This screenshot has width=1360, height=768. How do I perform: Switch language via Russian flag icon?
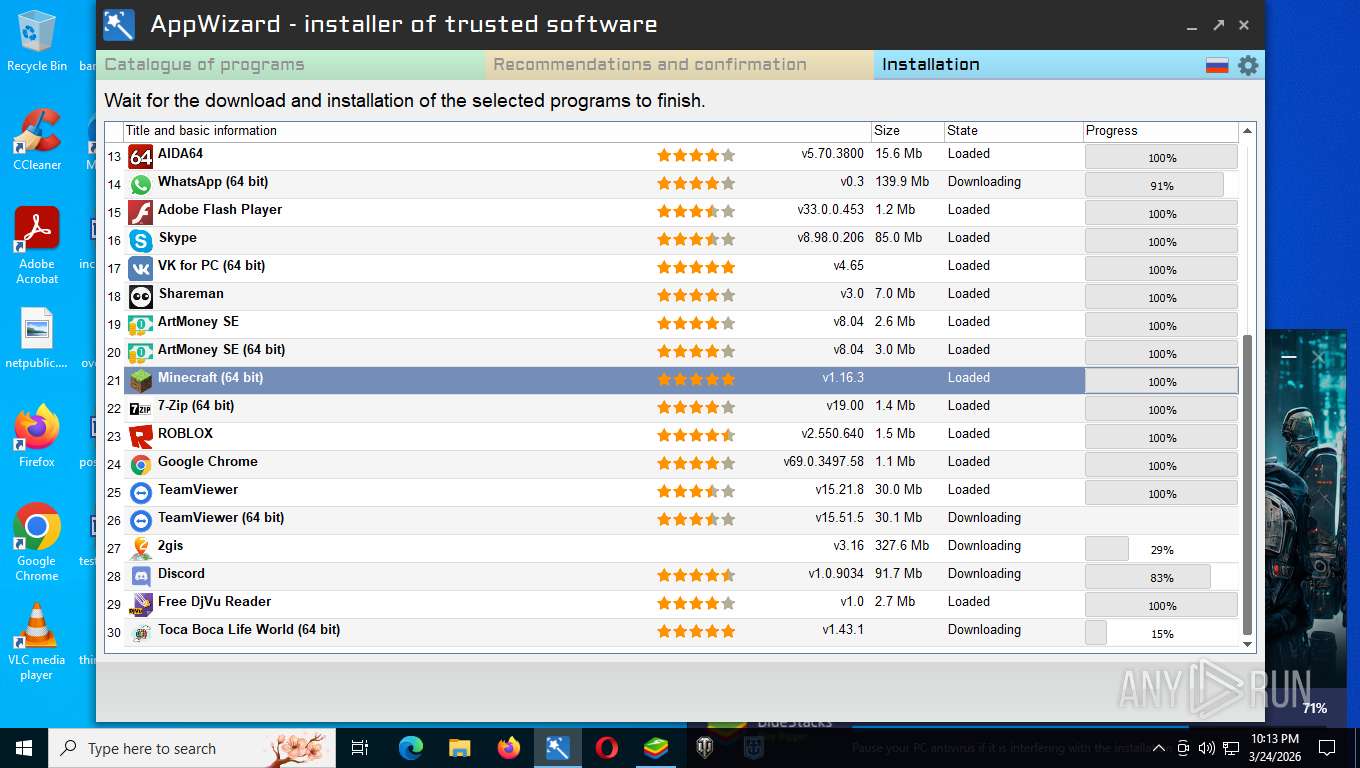click(1217, 66)
